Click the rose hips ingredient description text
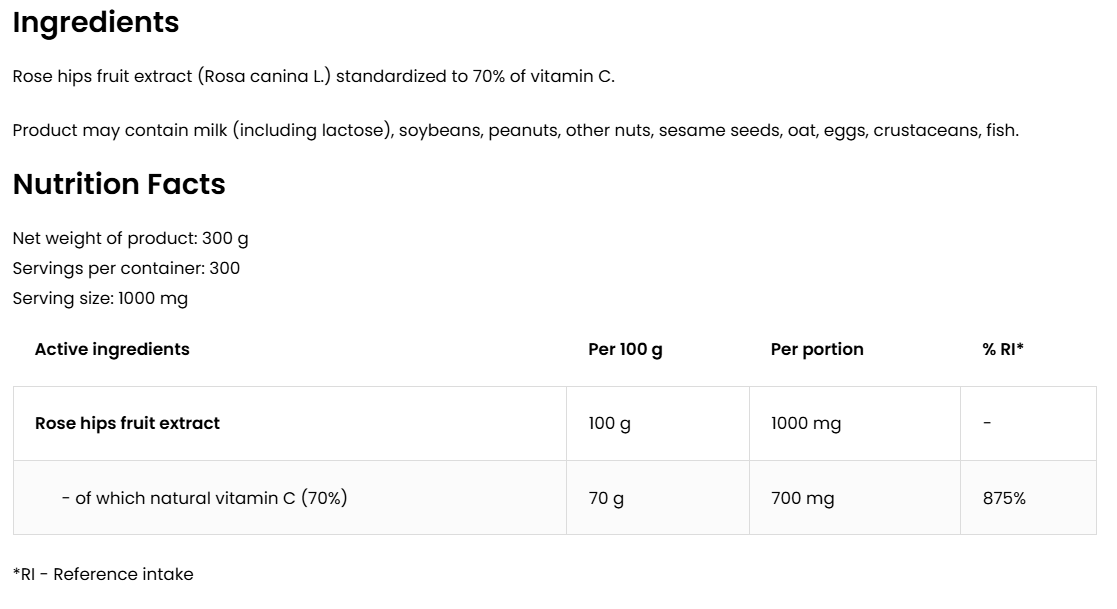The height and width of the screenshot is (609, 1117). coord(313,76)
